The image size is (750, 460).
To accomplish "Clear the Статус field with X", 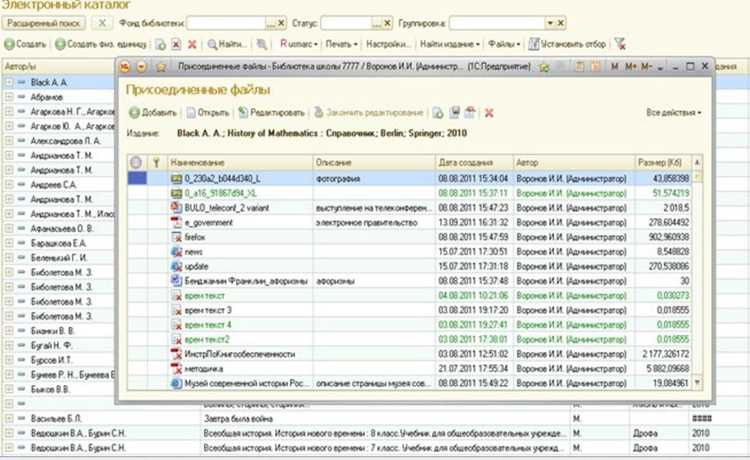I will (387, 23).
